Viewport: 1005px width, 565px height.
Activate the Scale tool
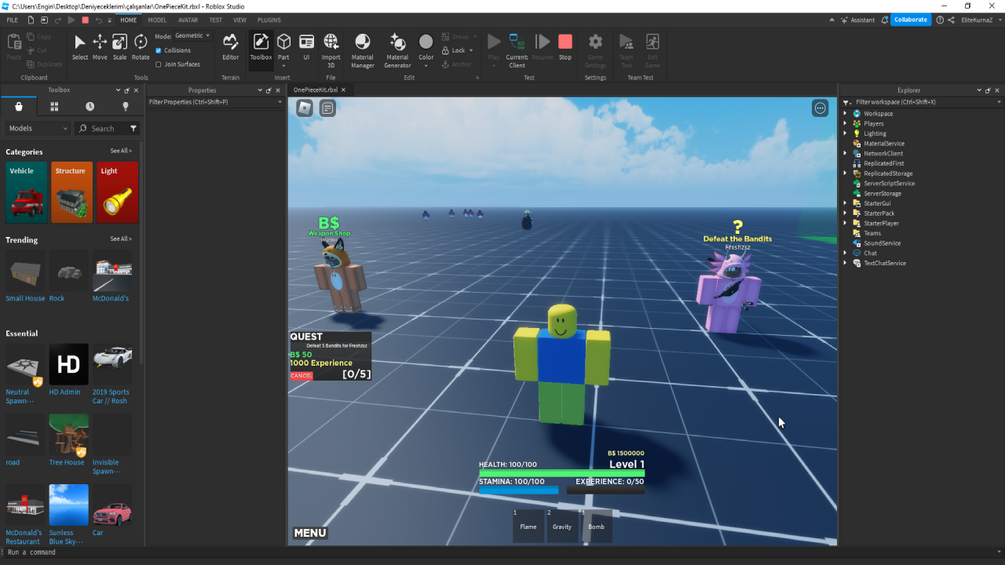(x=120, y=47)
